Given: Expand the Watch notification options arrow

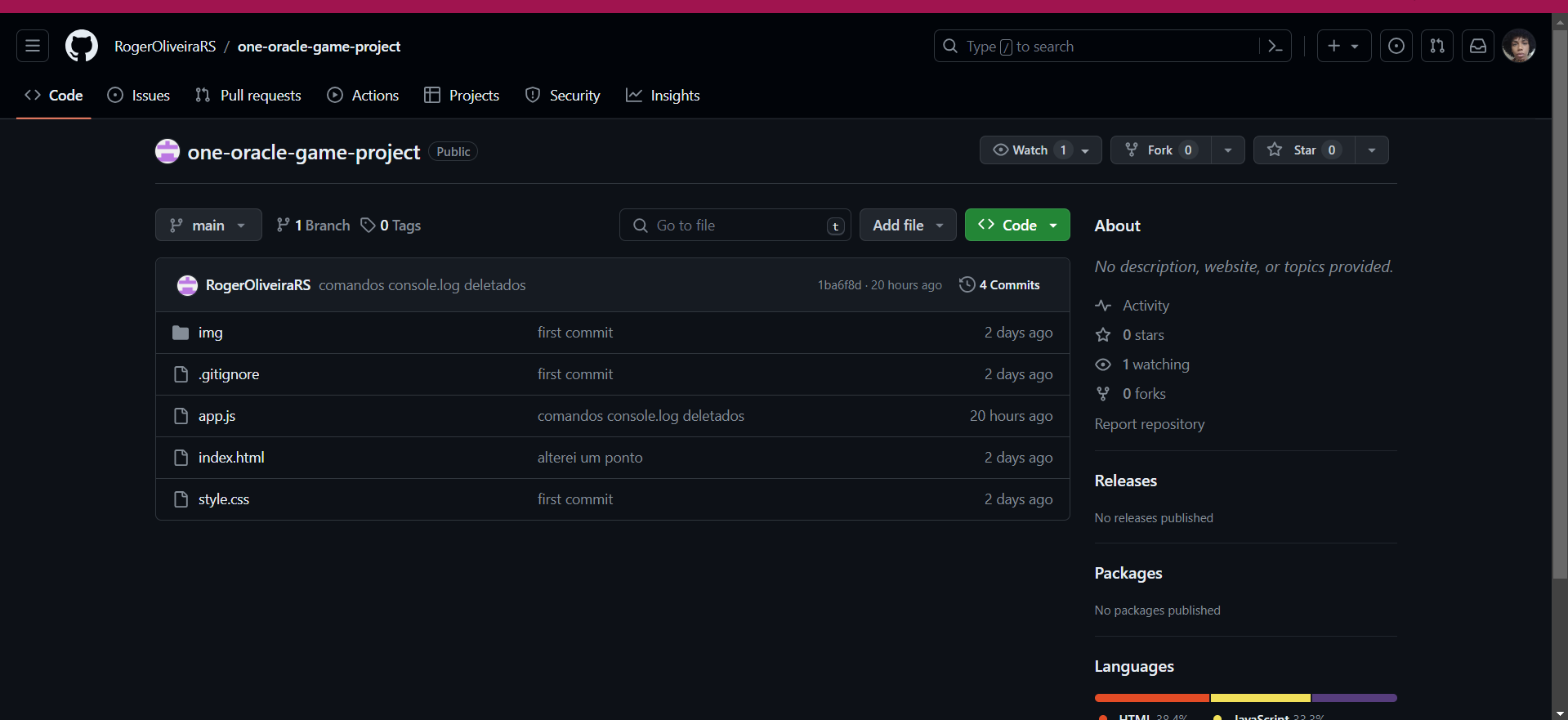Looking at the screenshot, I should 1085,150.
